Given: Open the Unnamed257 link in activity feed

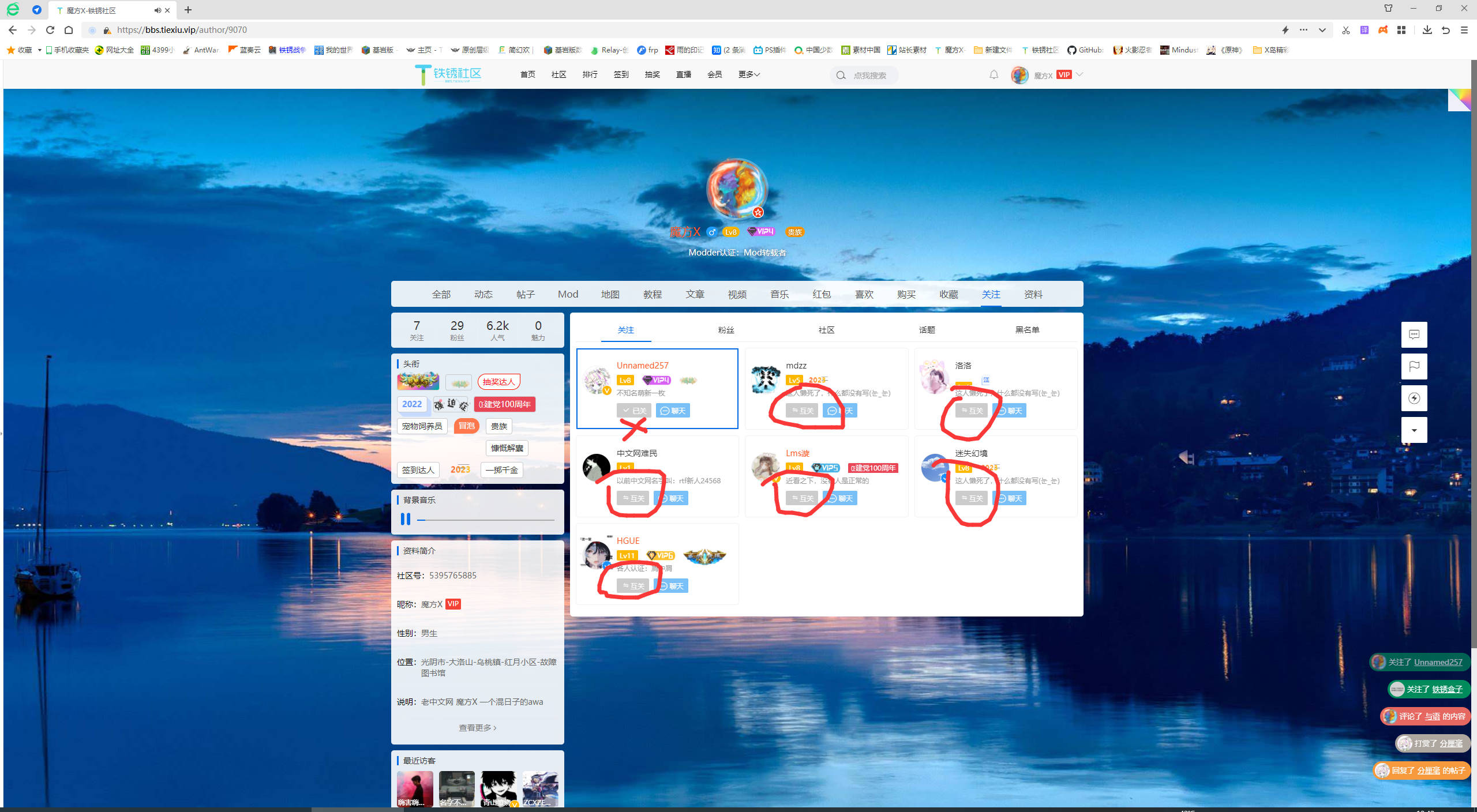Looking at the screenshot, I should 1438,662.
